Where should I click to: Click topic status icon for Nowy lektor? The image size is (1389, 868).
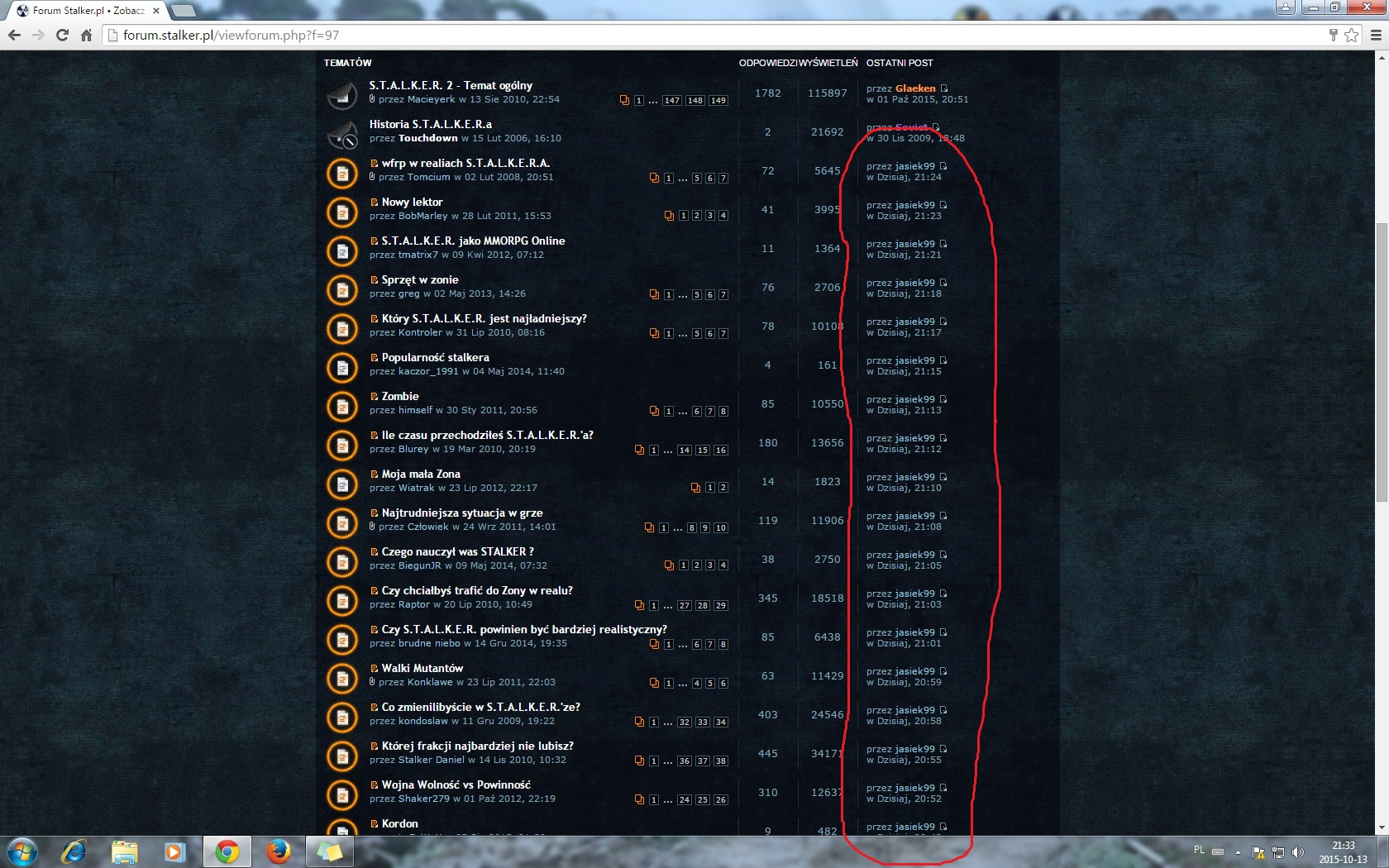tap(342, 212)
